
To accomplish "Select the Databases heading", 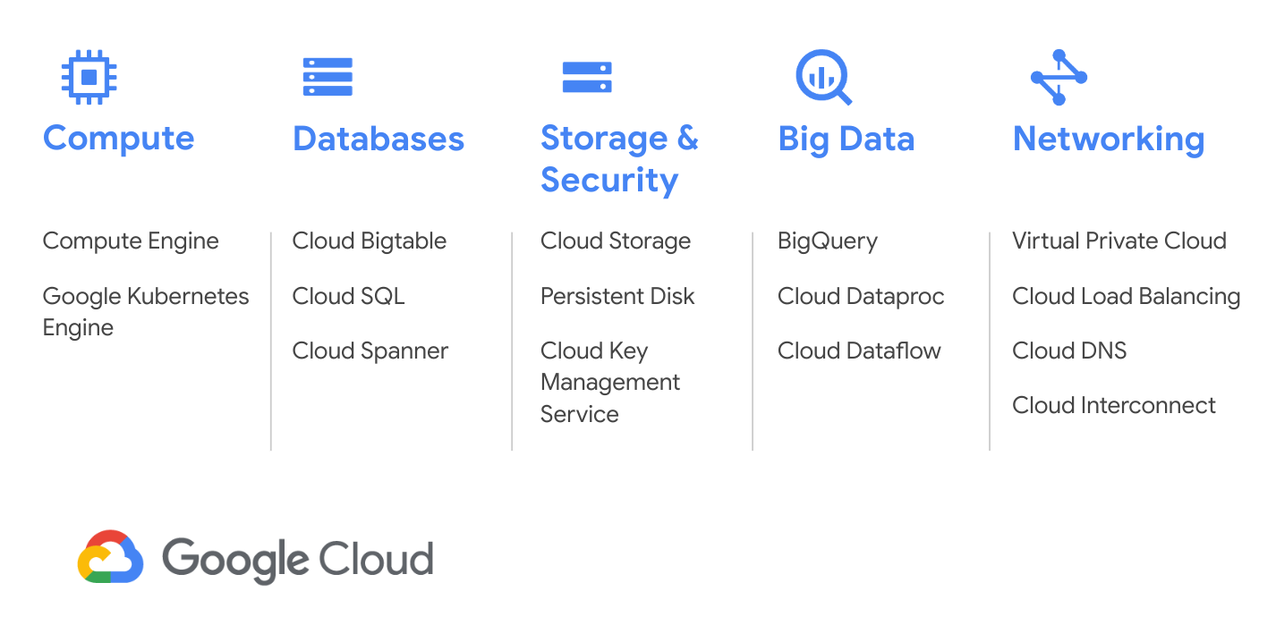I will pos(378,139).
